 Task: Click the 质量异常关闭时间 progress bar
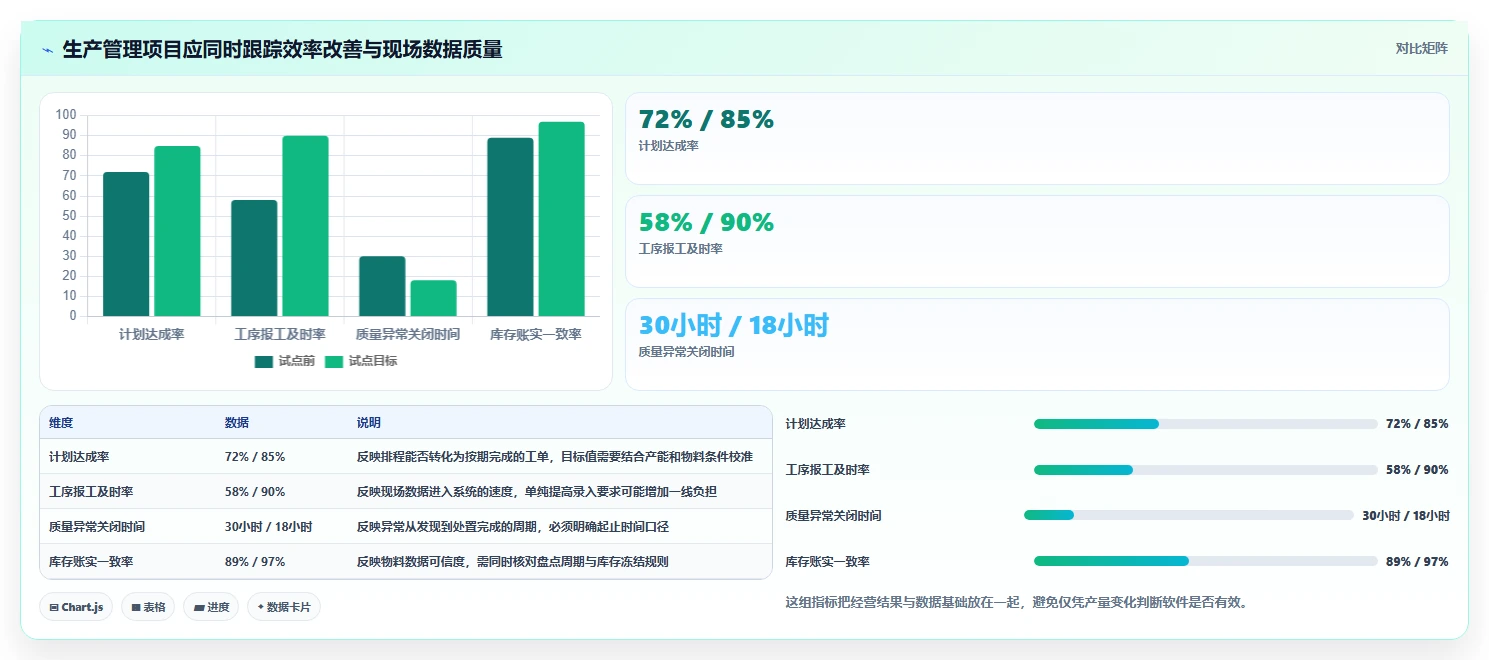coord(1188,516)
